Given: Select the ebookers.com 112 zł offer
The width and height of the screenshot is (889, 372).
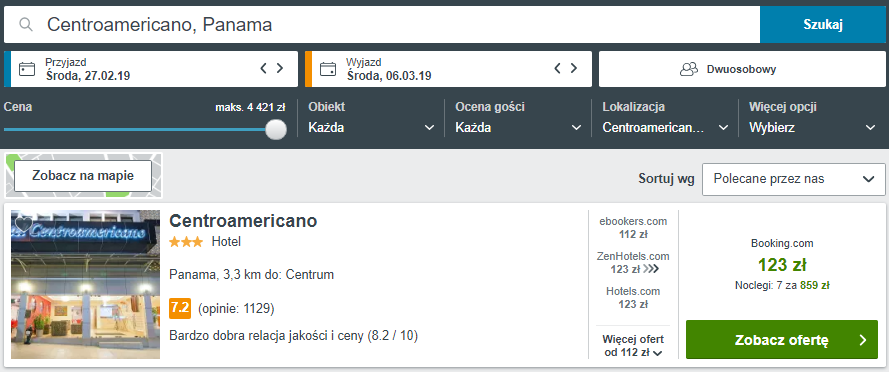Looking at the screenshot, I should tap(633, 227).
